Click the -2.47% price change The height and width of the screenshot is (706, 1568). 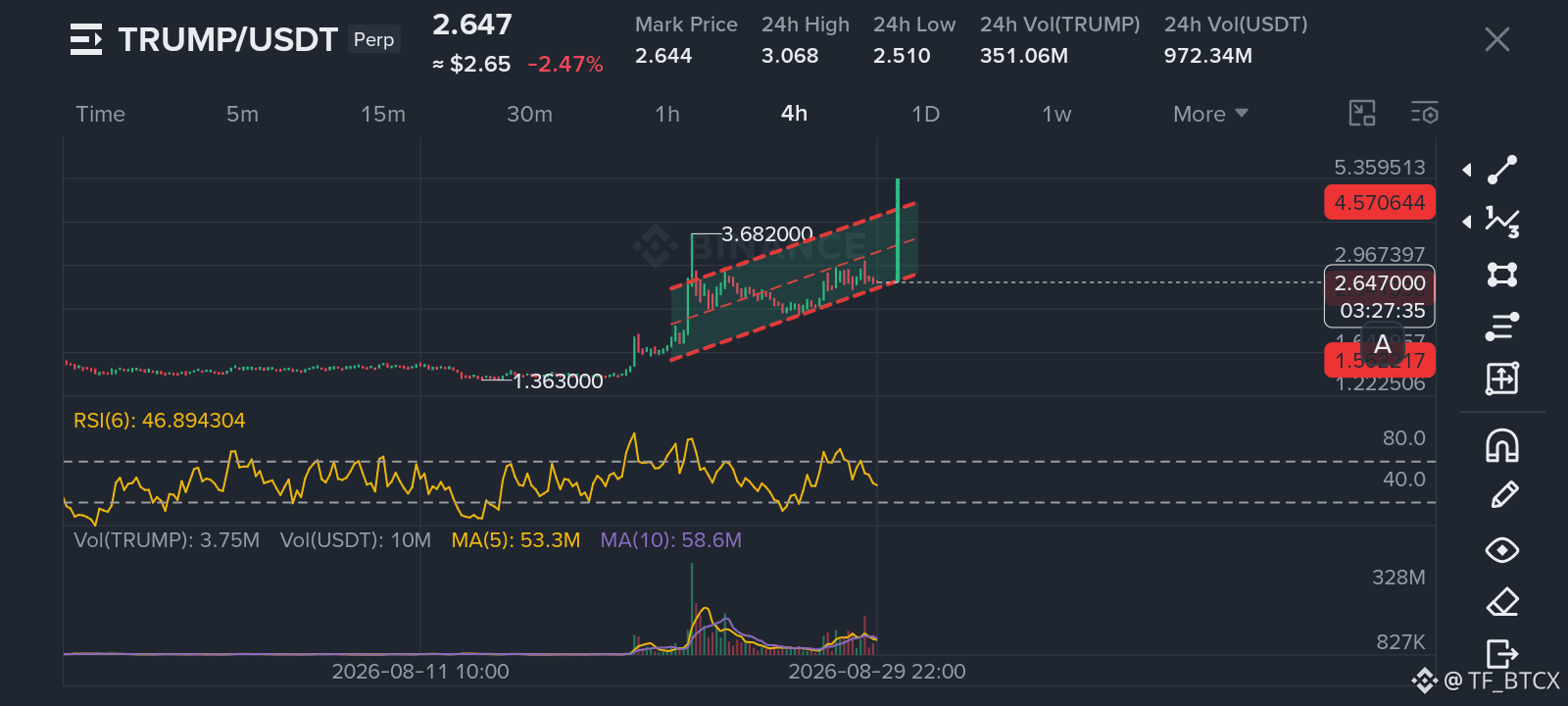tap(565, 65)
